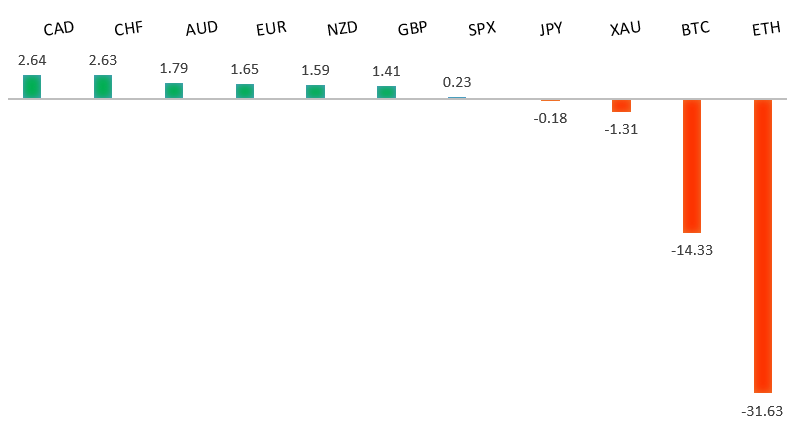The height and width of the screenshot is (430, 802).
Task: Select the CHF category label
Action: click(x=129, y=28)
